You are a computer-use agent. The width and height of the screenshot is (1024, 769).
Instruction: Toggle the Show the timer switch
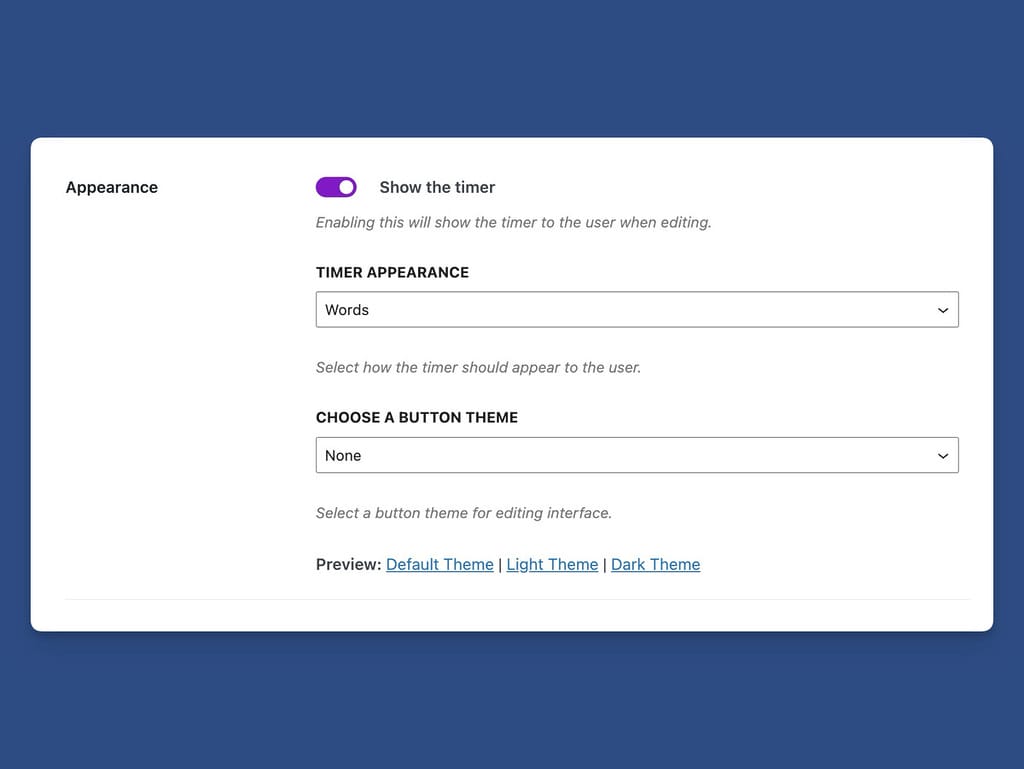[x=336, y=187]
